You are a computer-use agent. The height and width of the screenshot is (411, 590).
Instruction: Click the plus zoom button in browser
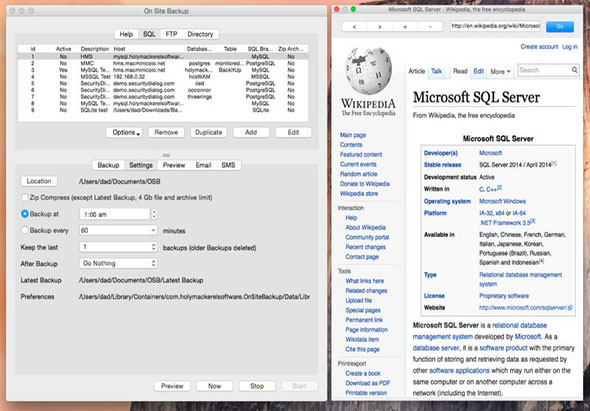click(405, 27)
